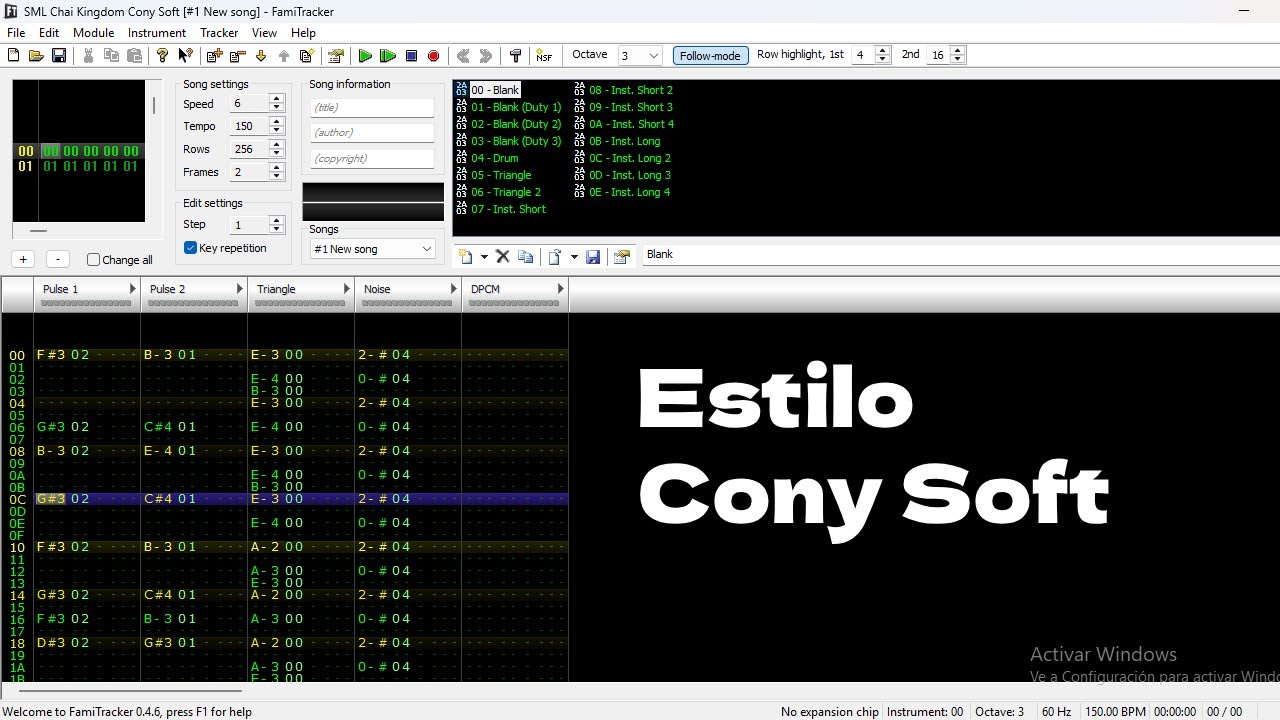Add a frame with the add frame icon
Screen dimensions: 1280x720
(214, 56)
